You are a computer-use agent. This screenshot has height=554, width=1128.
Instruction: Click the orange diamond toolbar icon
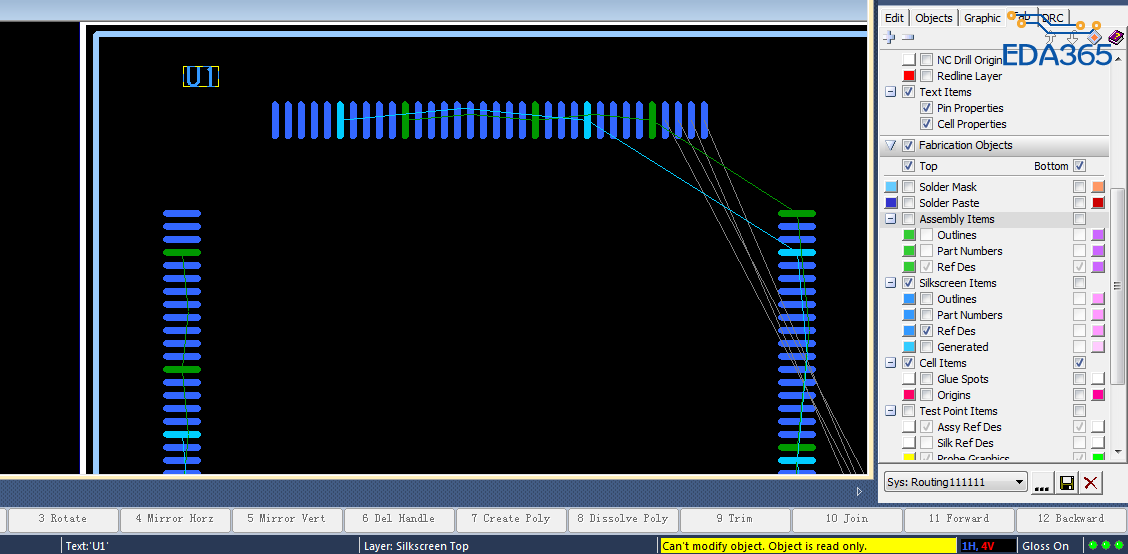[x=1094, y=37]
